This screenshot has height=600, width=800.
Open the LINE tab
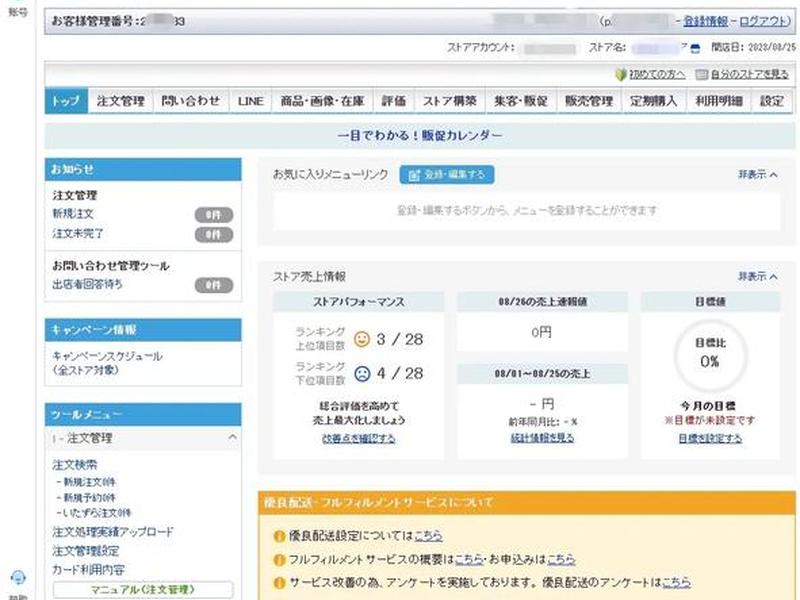[251, 101]
